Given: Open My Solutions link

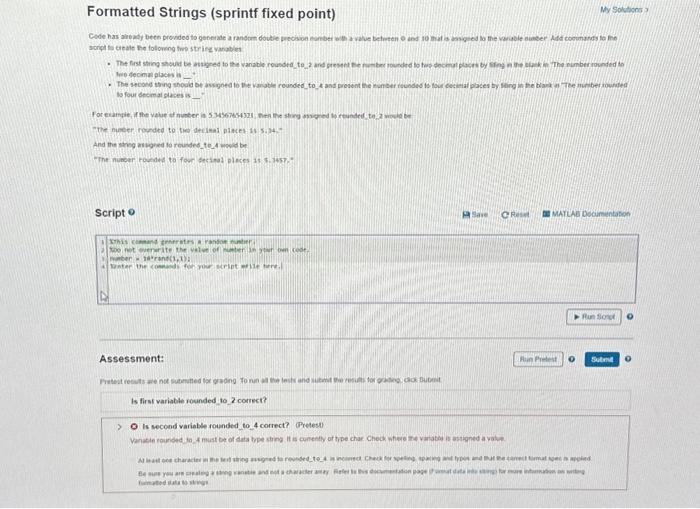Looking at the screenshot, I should [624, 9].
